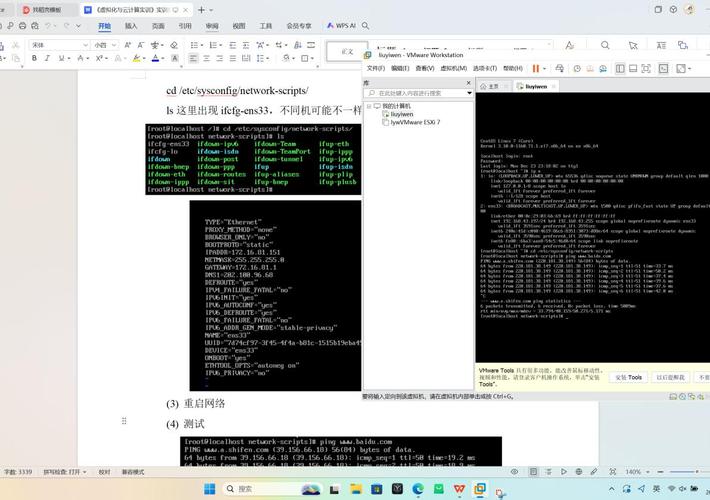Open the VMware pause button dropdown arrow
Image resolution: width=710 pixels, height=500 pixels.
[x=544, y=68]
